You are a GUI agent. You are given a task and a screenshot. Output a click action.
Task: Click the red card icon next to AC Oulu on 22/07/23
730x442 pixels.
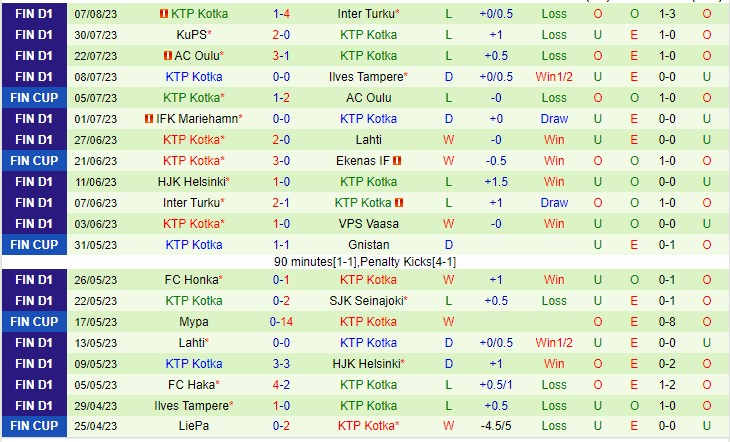[168, 56]
